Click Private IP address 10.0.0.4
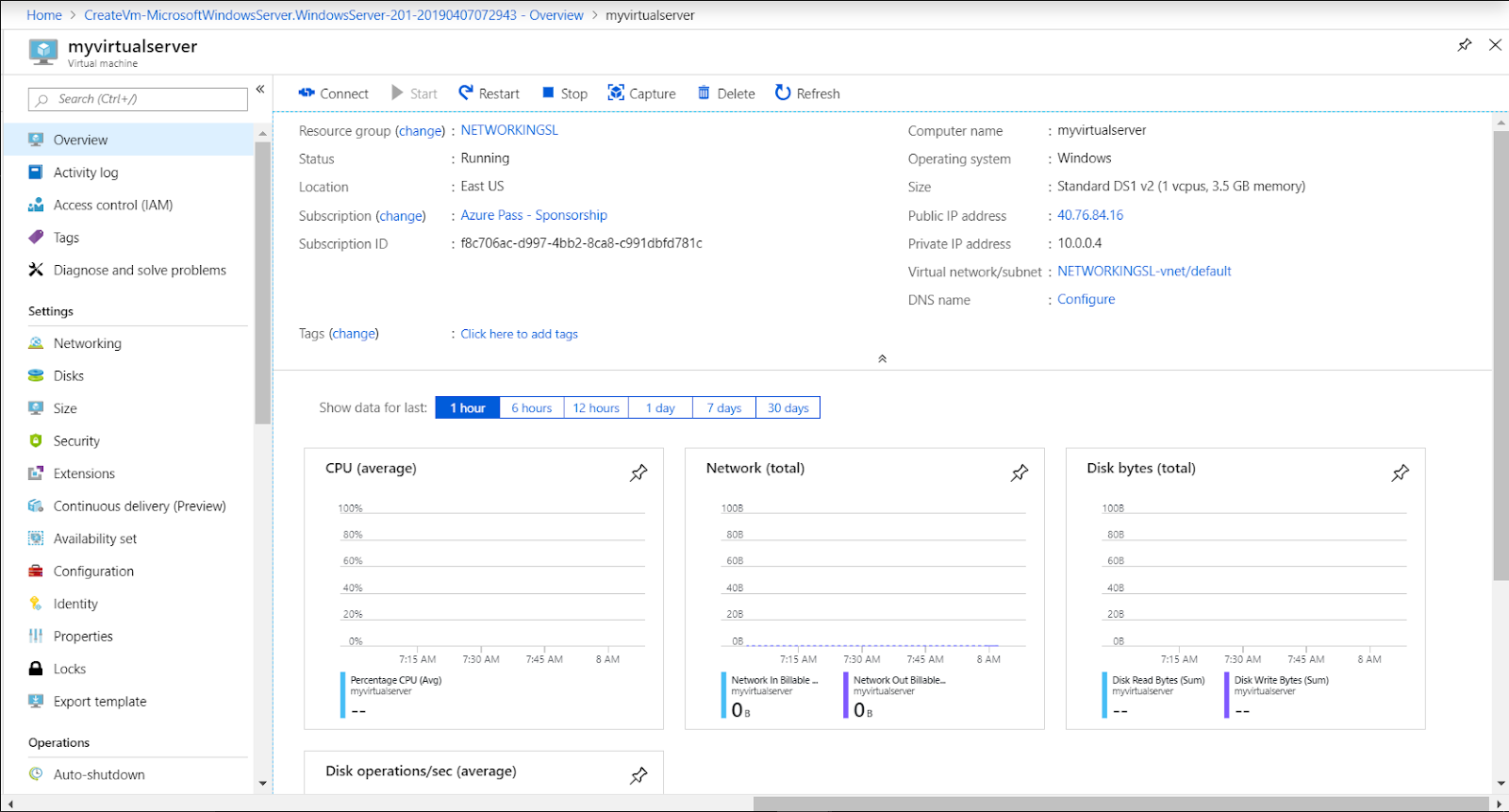Screen dimensions: 1509x812 click(x=1079, y=243)
